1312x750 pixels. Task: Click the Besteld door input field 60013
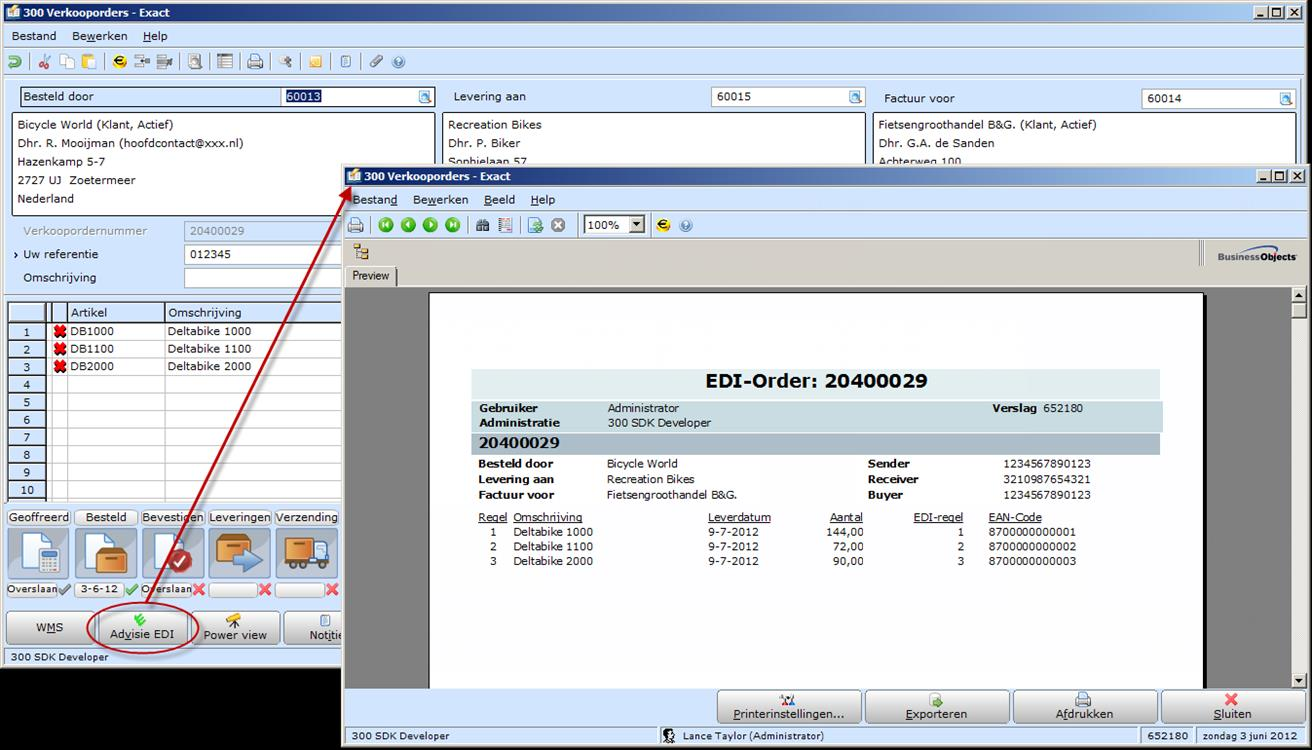point(351,97)
